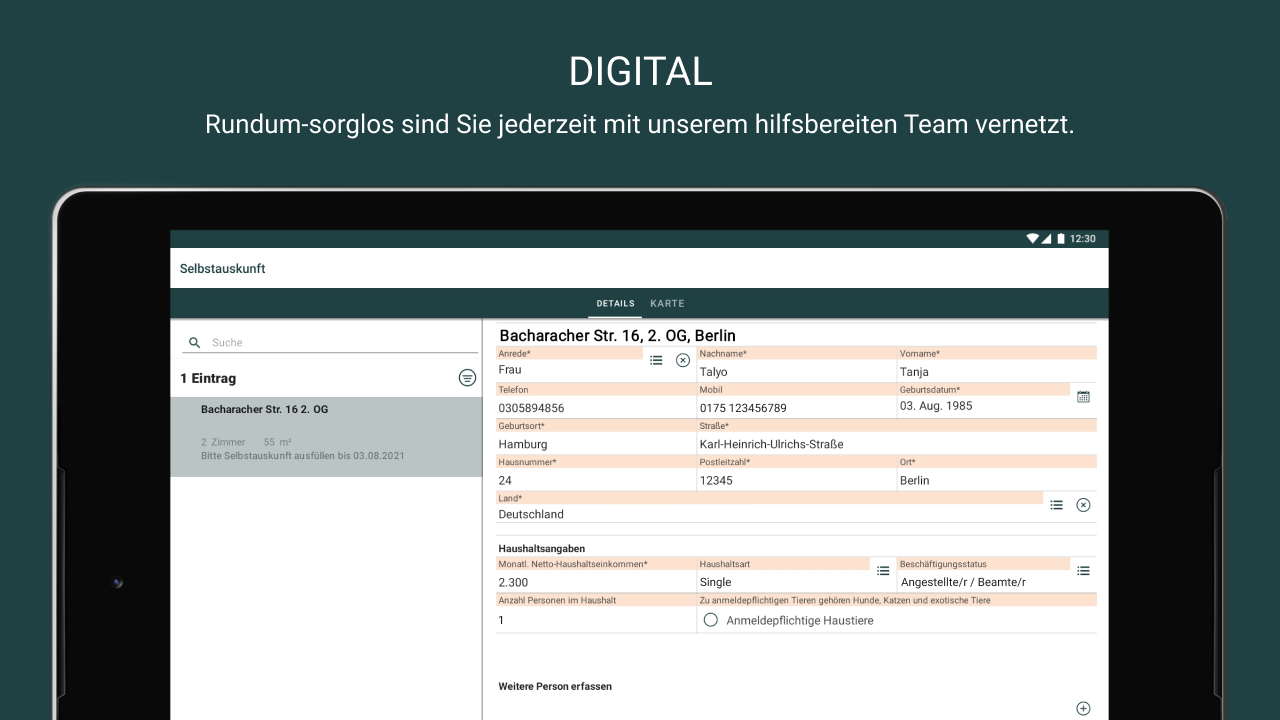1280x720 pixels.
Task: Edit the Geburtsort field containing Hamburg
Action: click(x=596, y=437)
